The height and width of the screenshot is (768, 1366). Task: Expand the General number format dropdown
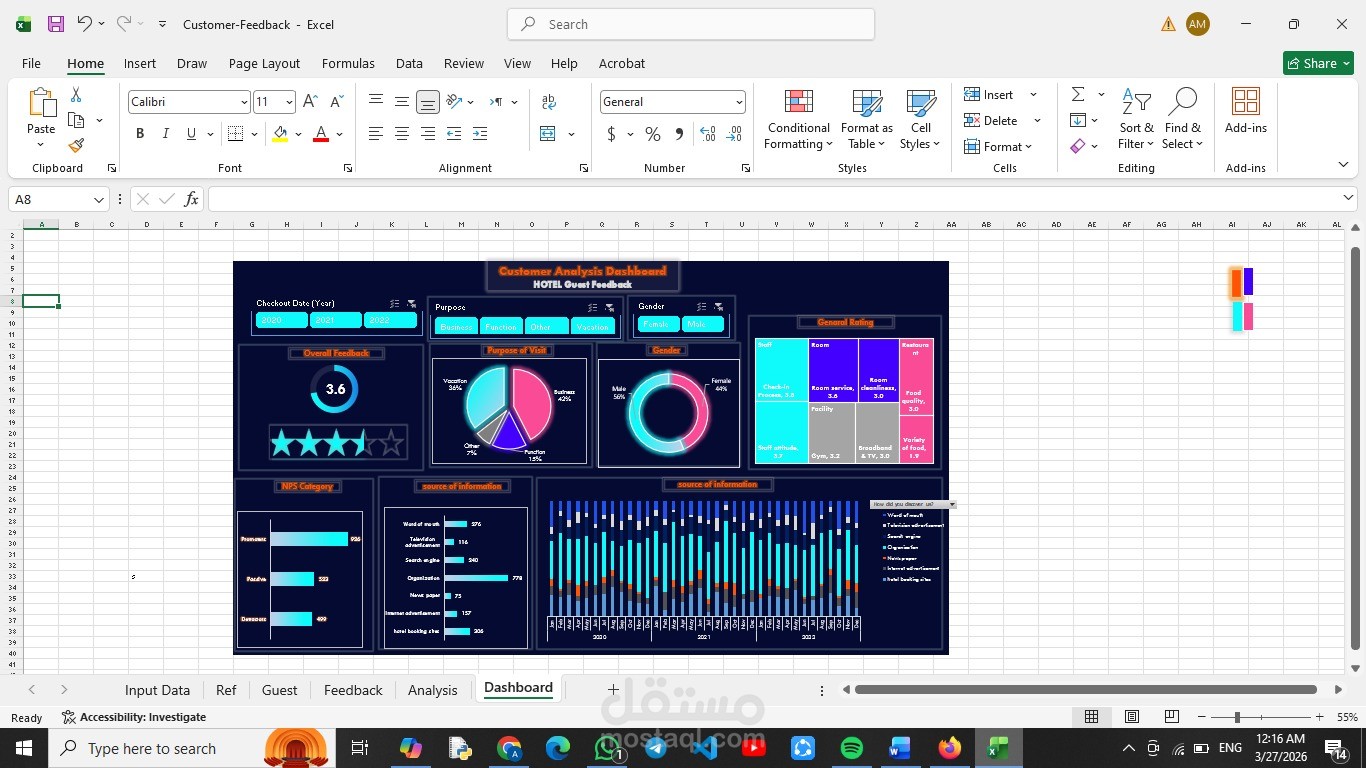pos(739,102)
